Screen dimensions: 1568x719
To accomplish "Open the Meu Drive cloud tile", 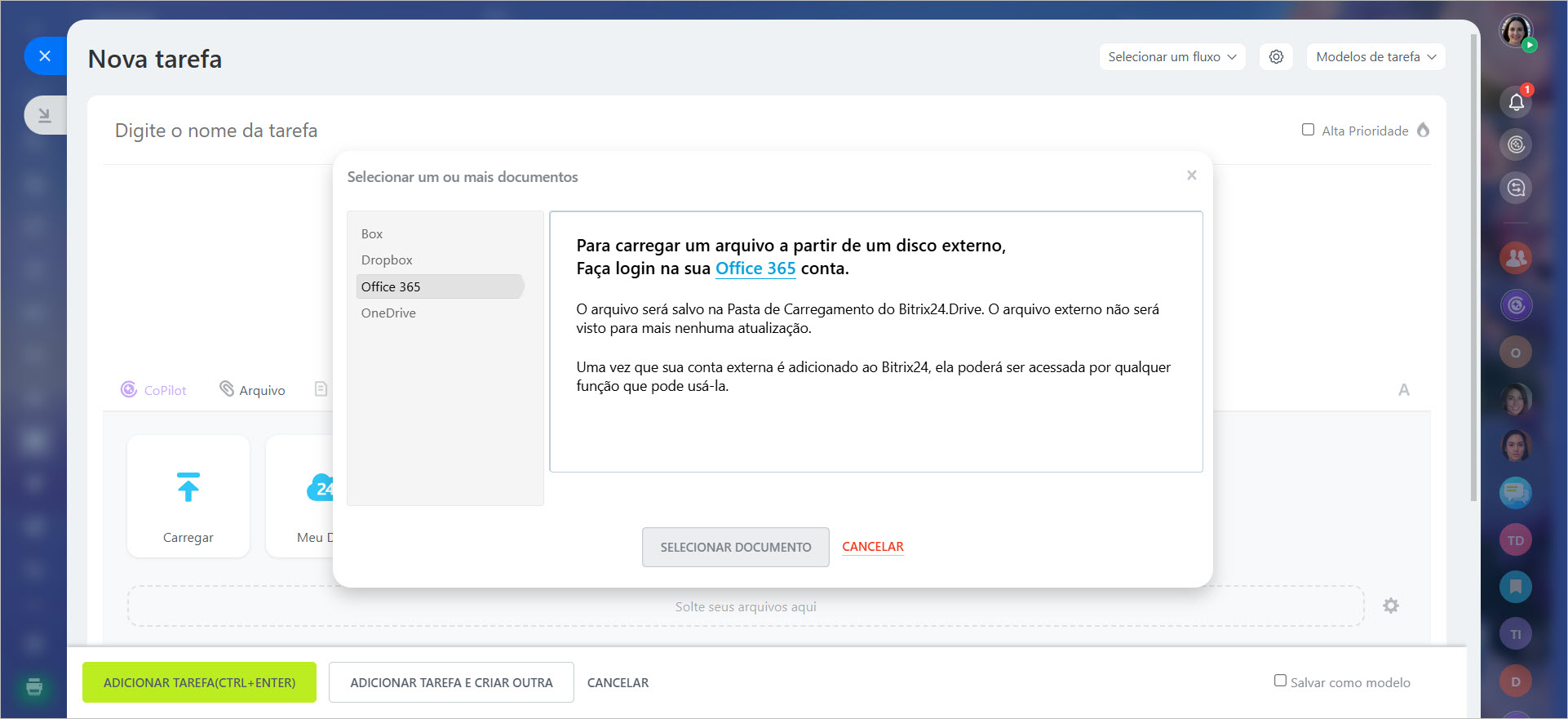I will tap(300, 496).
